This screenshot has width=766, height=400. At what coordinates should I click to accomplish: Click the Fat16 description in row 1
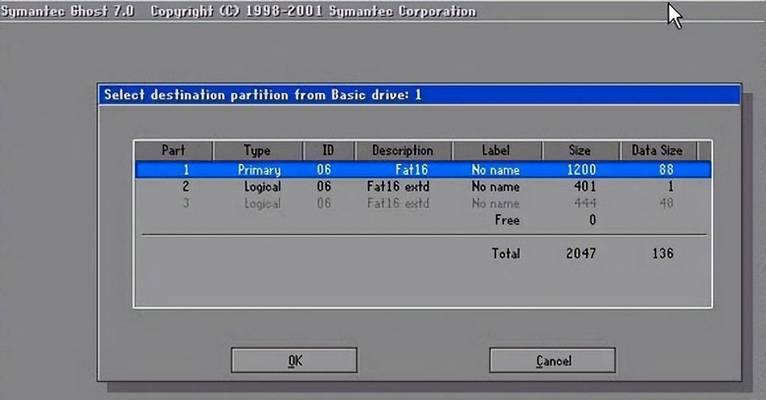(x=412, y=169)
